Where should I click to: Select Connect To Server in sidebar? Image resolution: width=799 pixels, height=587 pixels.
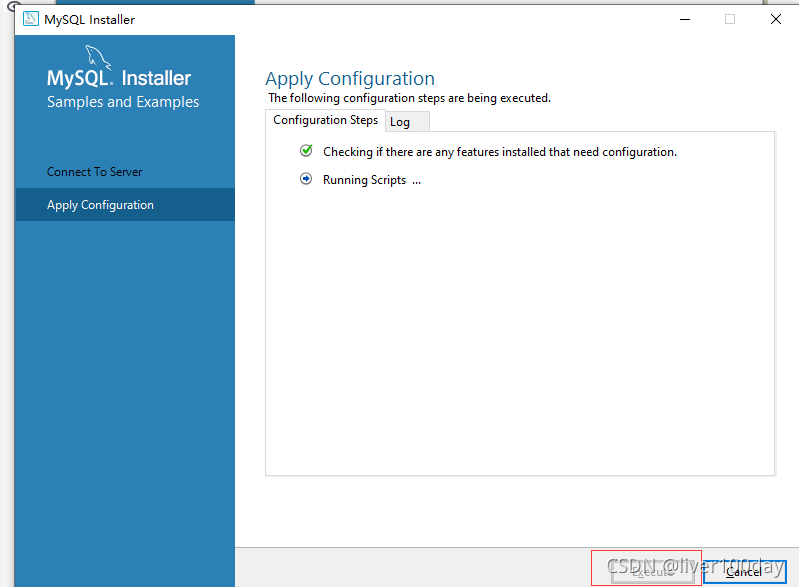pyautogui.click(x=95, y=172)
